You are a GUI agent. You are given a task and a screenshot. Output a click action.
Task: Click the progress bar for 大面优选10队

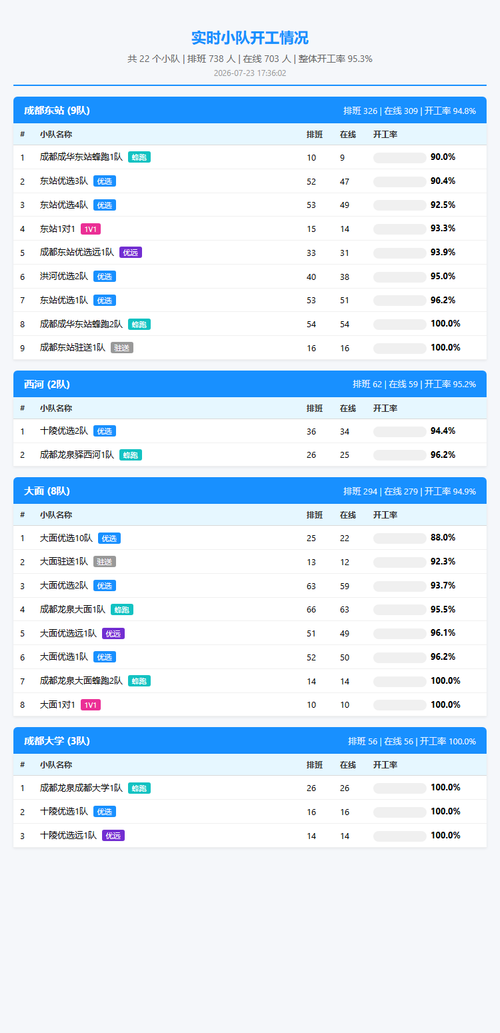pyautogui.click(x=399, y=538)
